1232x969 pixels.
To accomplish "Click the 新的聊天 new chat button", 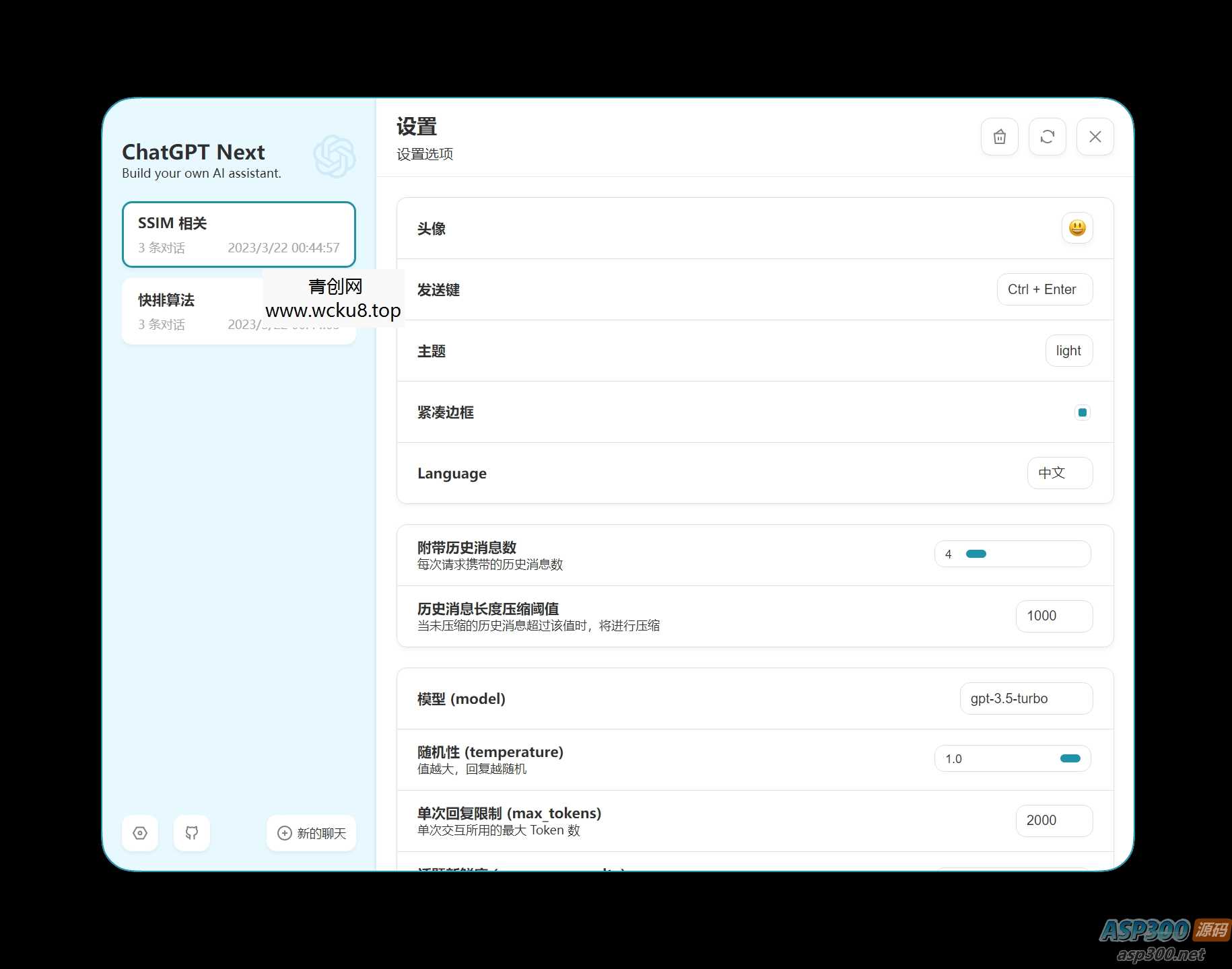I will (x=310, y=833).
